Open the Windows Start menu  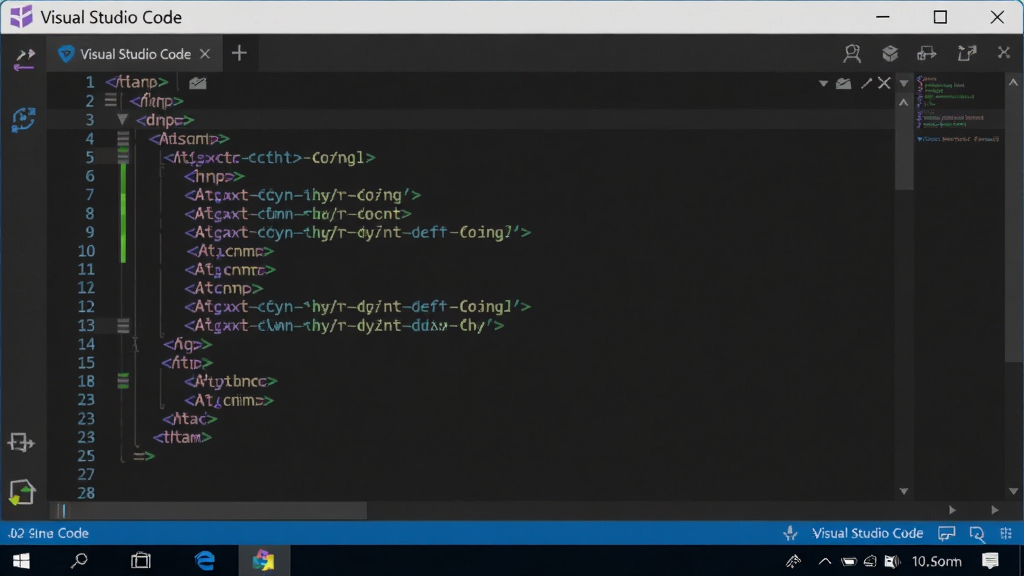[x=21, y=561]
